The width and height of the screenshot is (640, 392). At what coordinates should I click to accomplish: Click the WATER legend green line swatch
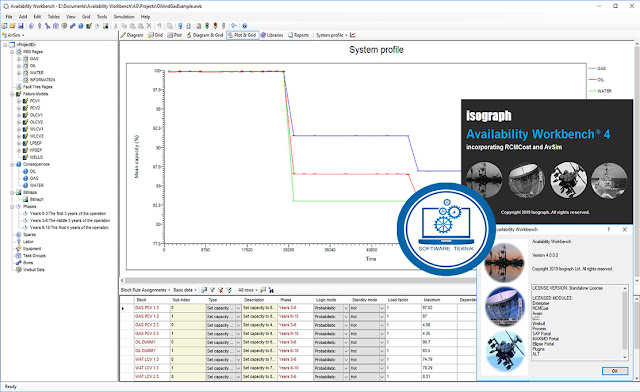click(x=592, y=91)
